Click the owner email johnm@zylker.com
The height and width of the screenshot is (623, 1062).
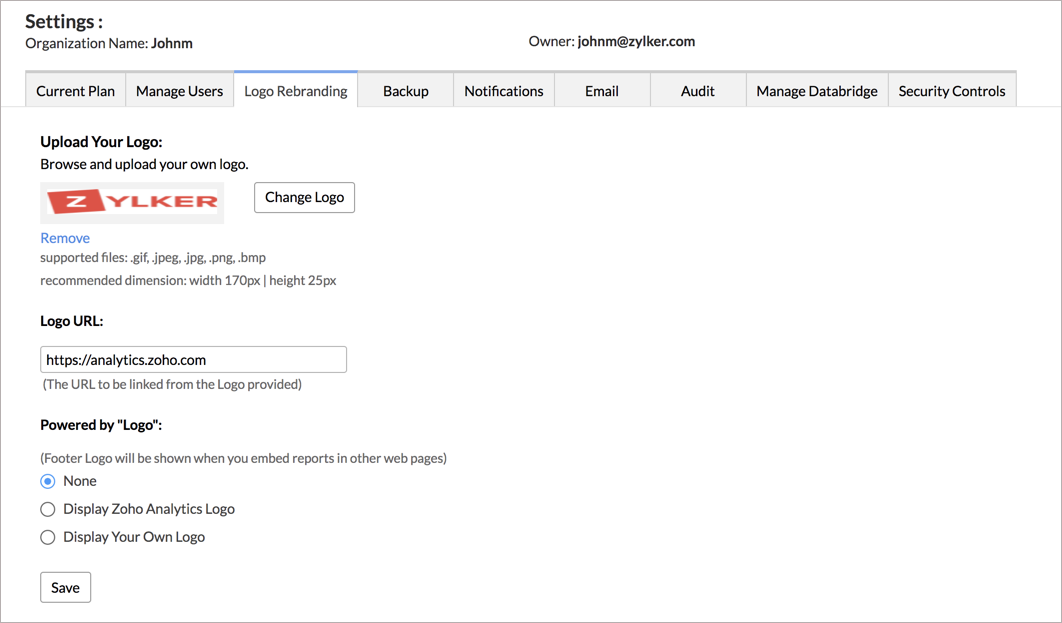tap(636, 42)
